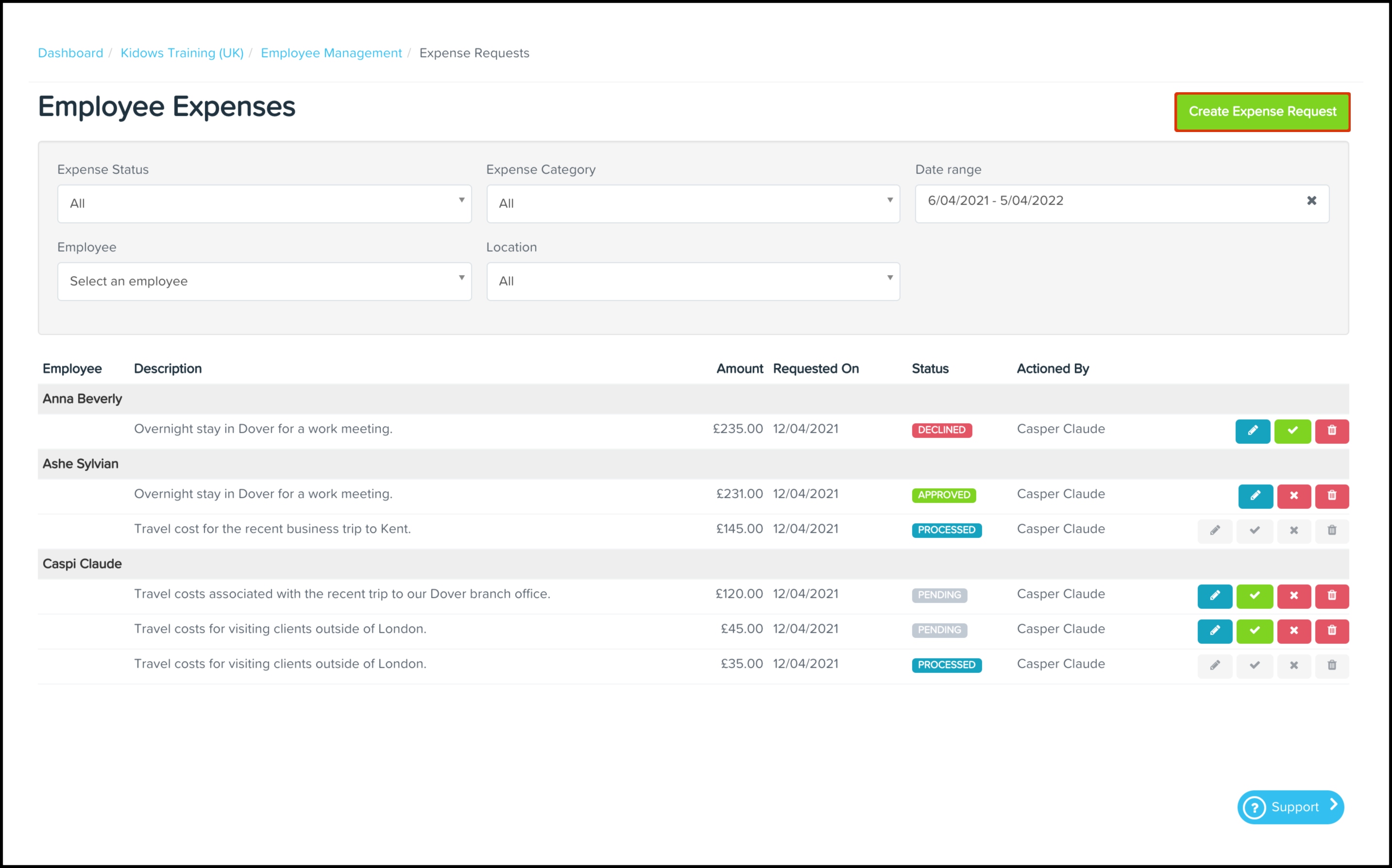
Task: Clear the date range with X icon
Action: click(x=1311, y=201)
